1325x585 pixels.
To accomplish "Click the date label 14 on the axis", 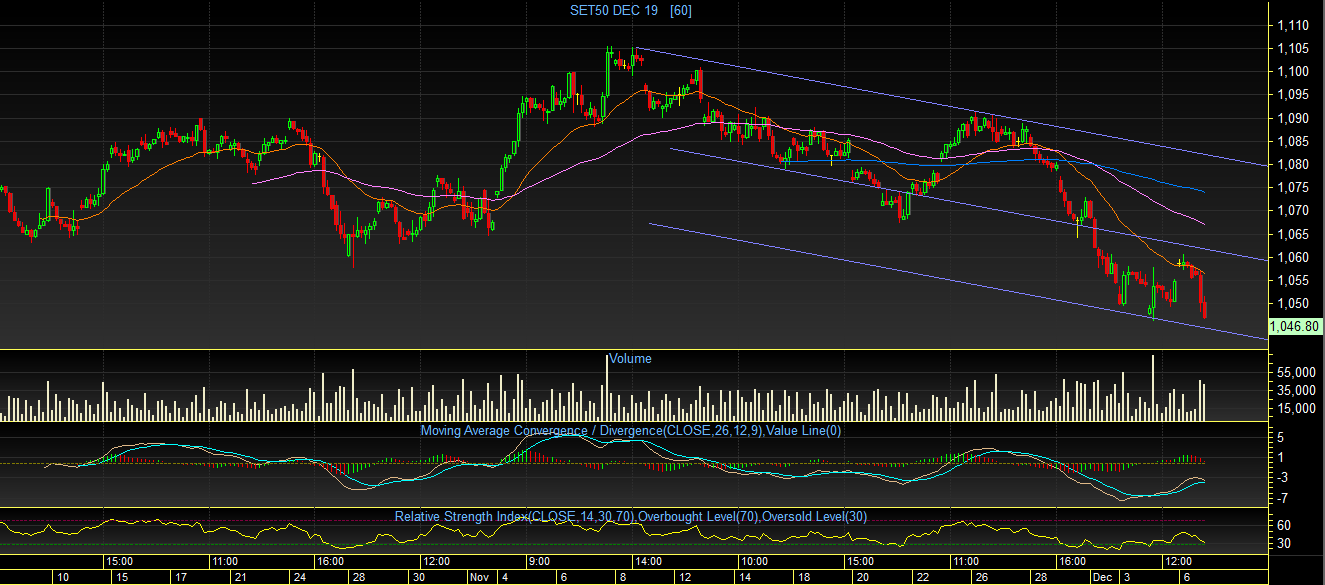I will [745, 577].
